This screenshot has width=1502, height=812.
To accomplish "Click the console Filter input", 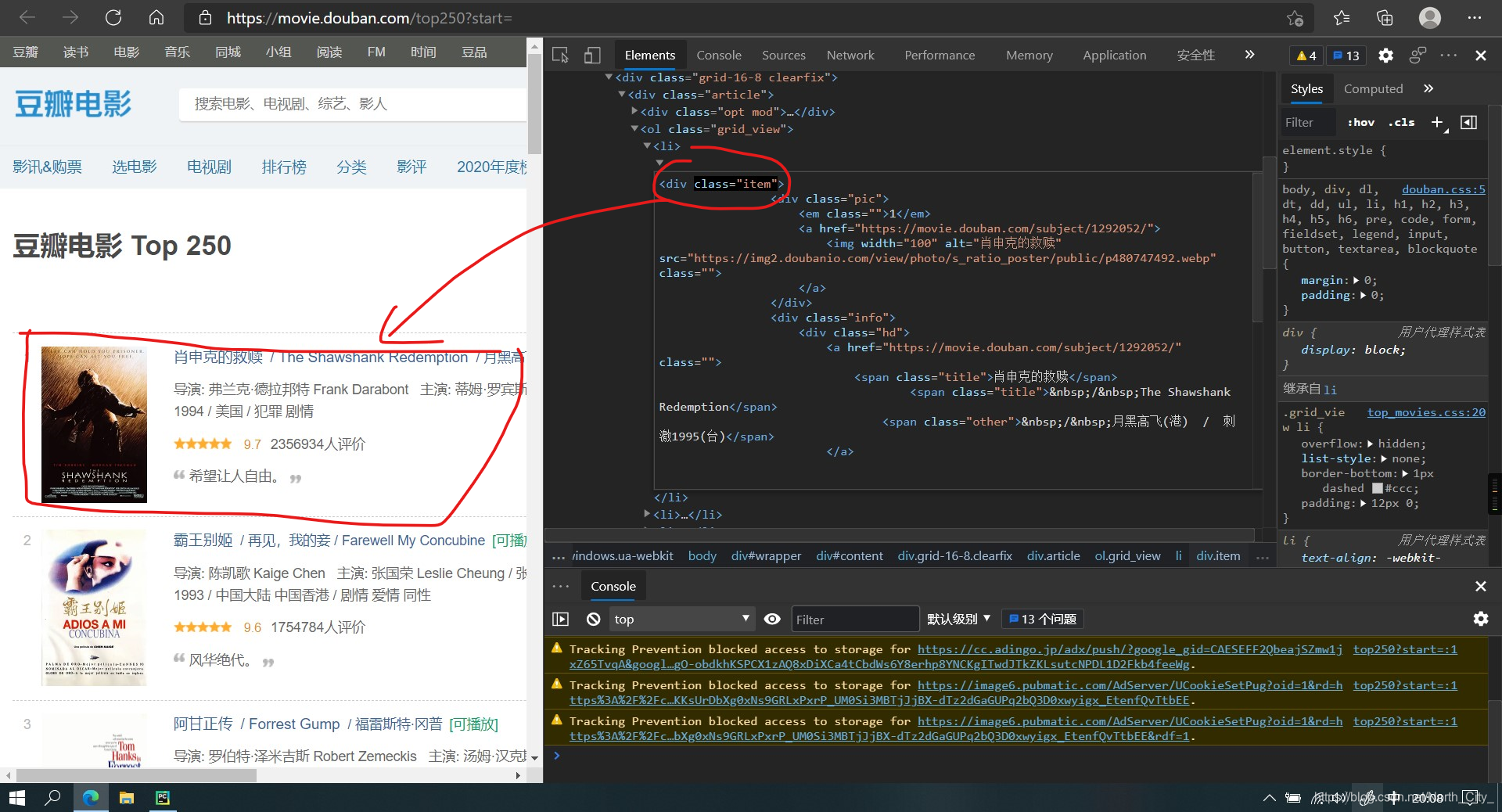I will pos(854,619).
